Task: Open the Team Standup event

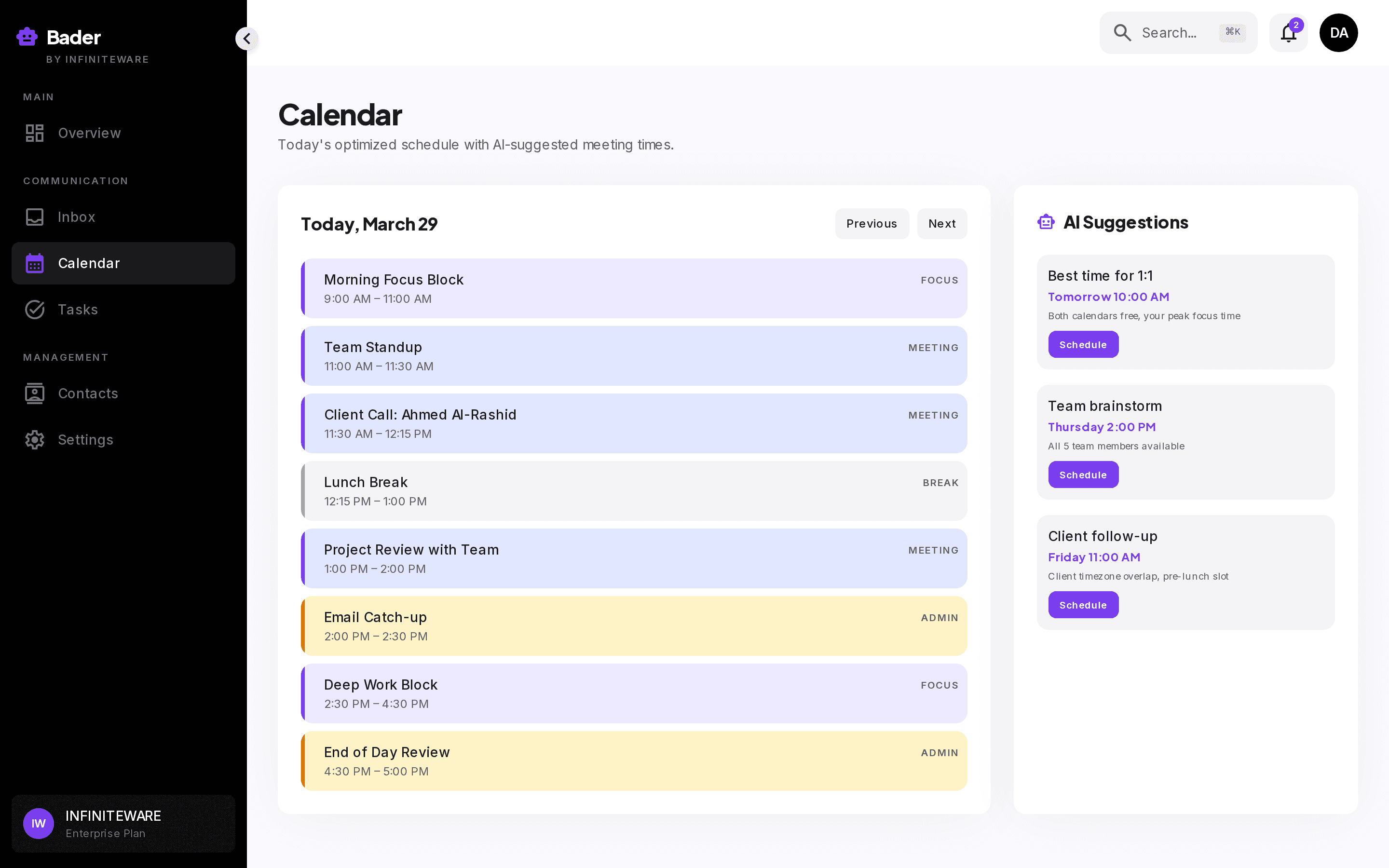Action: coord(634,356)
